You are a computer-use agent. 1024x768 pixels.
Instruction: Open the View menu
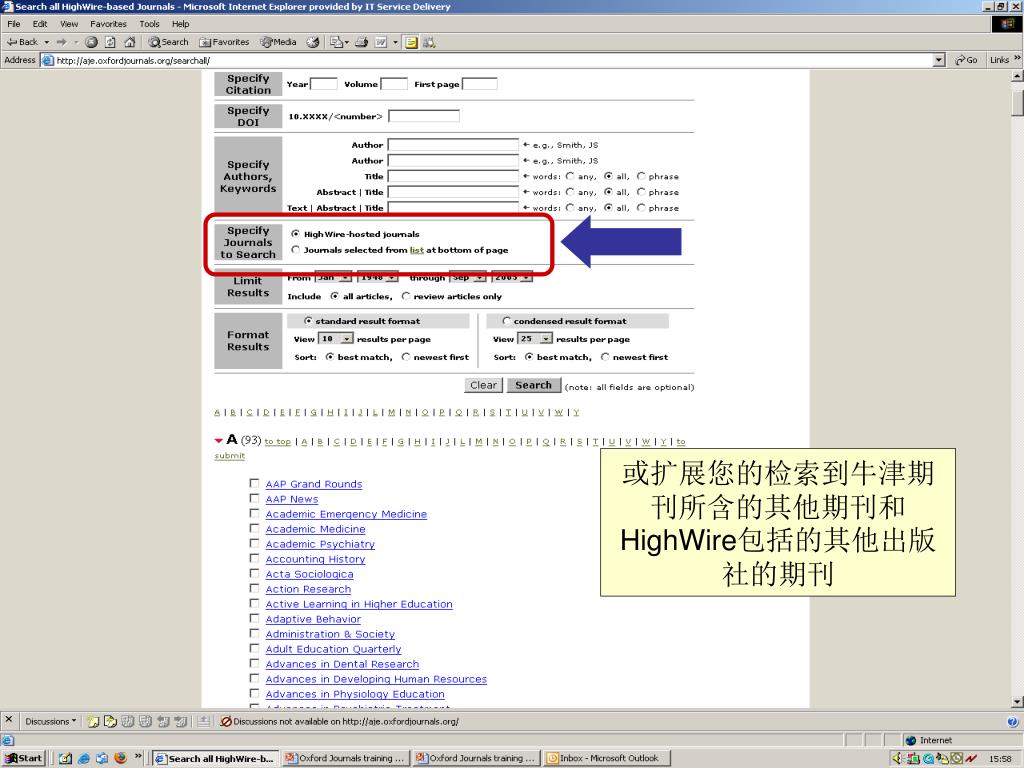69,24
